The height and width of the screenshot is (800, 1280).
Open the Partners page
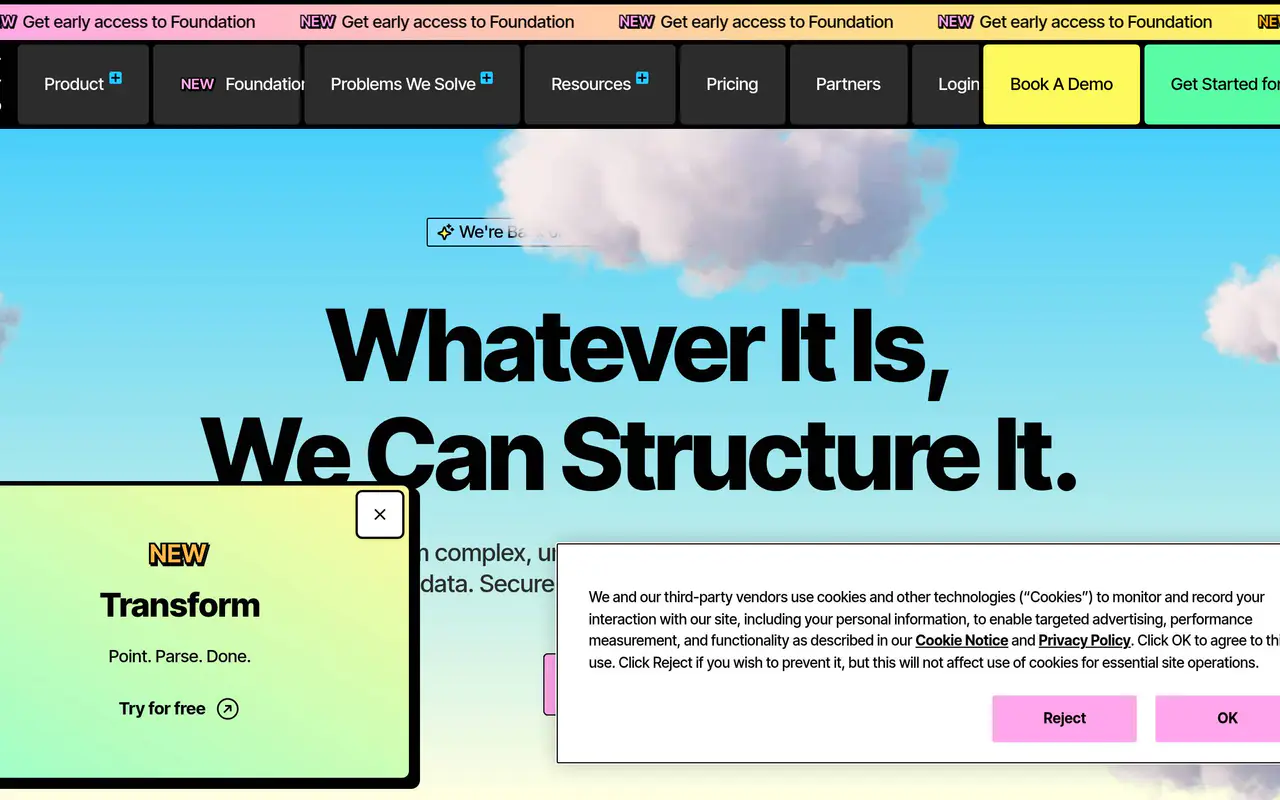(x=848, y=84)
